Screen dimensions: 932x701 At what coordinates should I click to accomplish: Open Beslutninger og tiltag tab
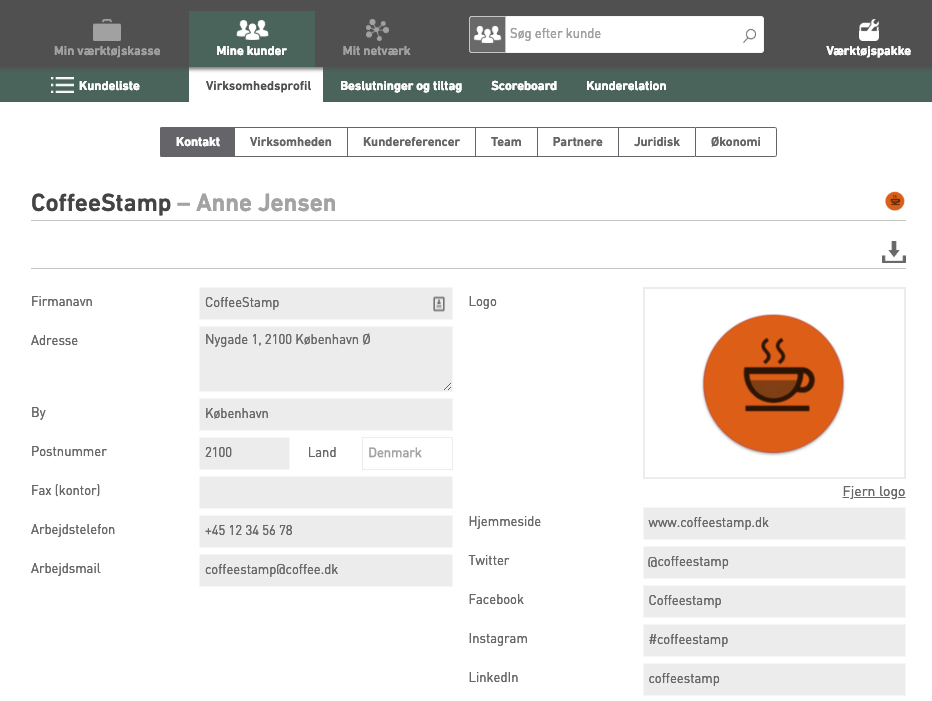point(401,86)
